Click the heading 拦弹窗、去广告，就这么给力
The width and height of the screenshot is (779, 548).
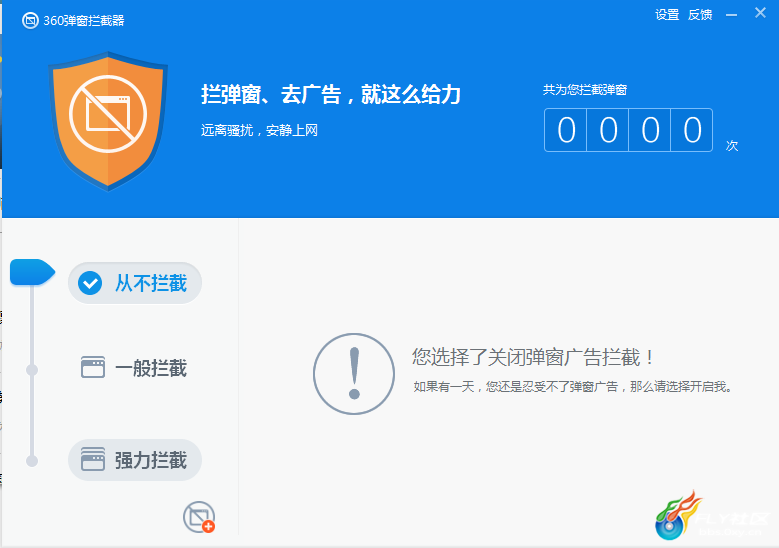[x=331, y=94]
